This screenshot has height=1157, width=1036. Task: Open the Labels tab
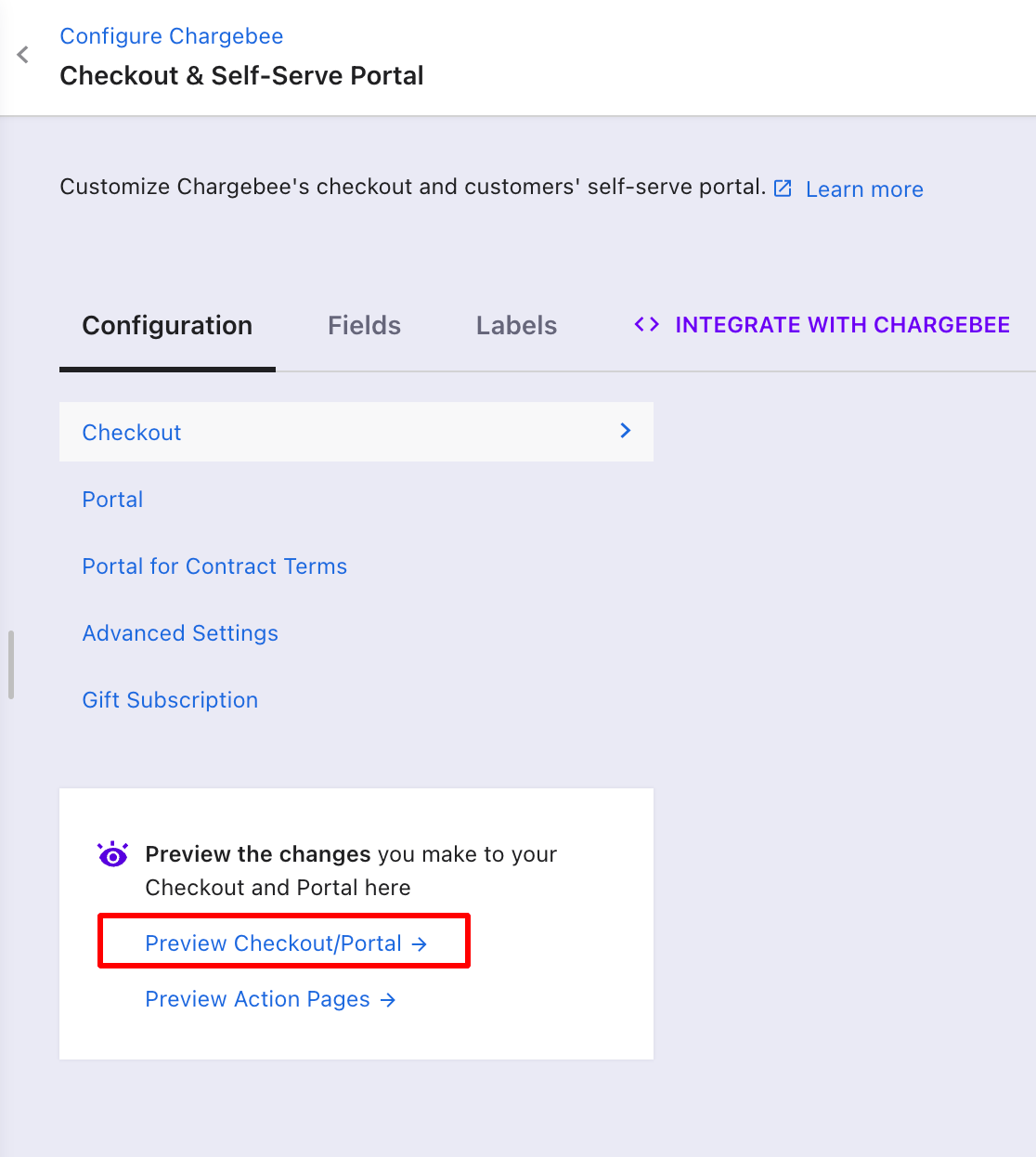coord(516,326)
